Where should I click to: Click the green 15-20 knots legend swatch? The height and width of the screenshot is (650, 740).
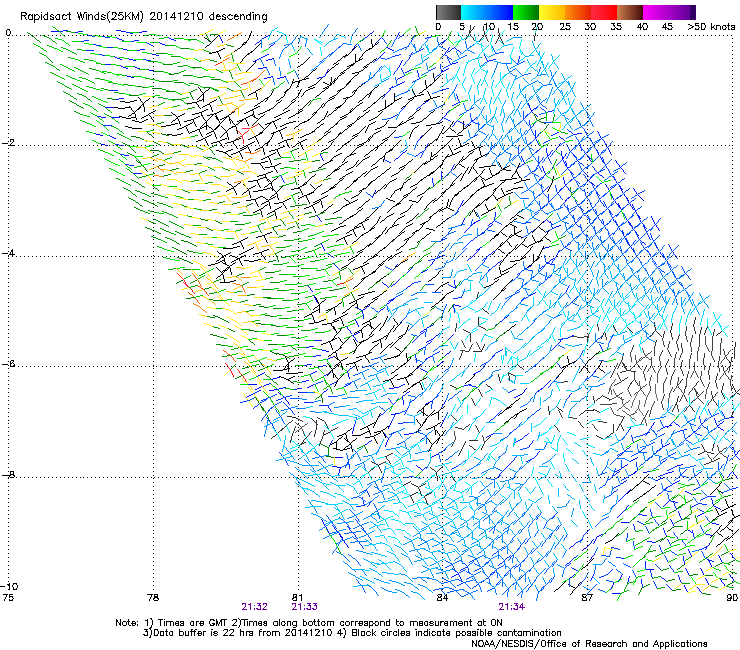tap(526, 12)
